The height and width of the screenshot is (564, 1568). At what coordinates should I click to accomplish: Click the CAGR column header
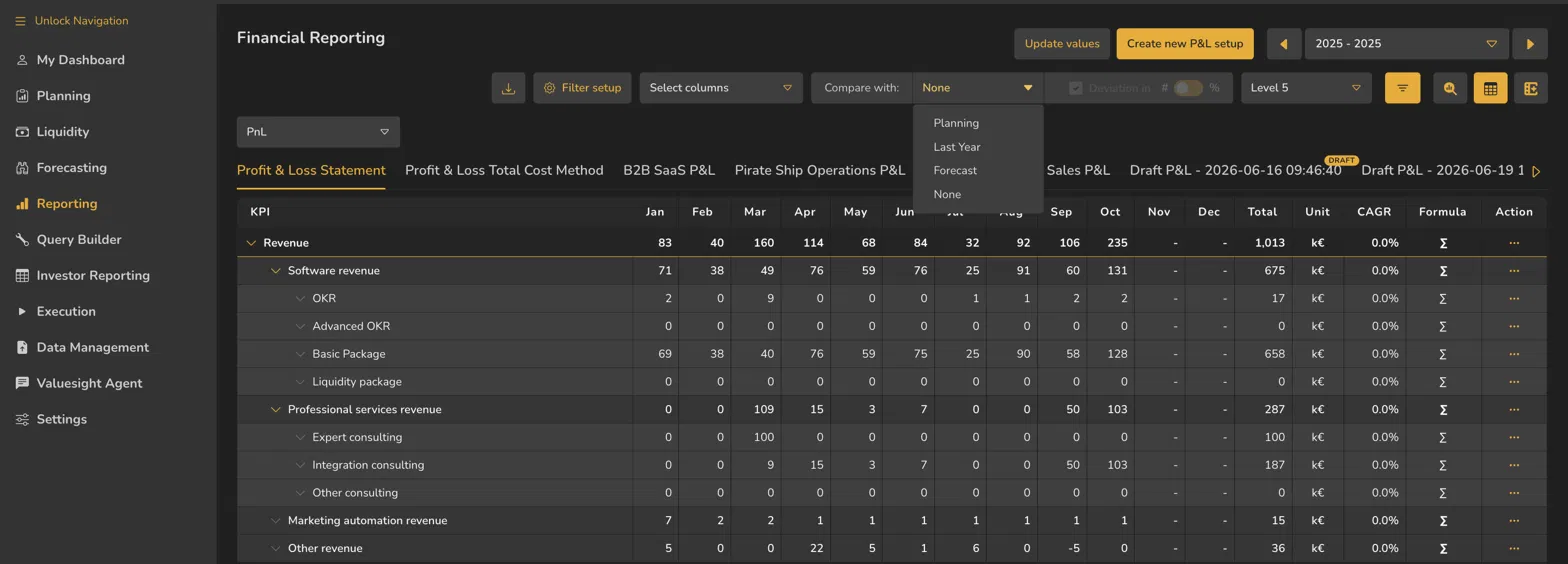tap(1374, 212)
